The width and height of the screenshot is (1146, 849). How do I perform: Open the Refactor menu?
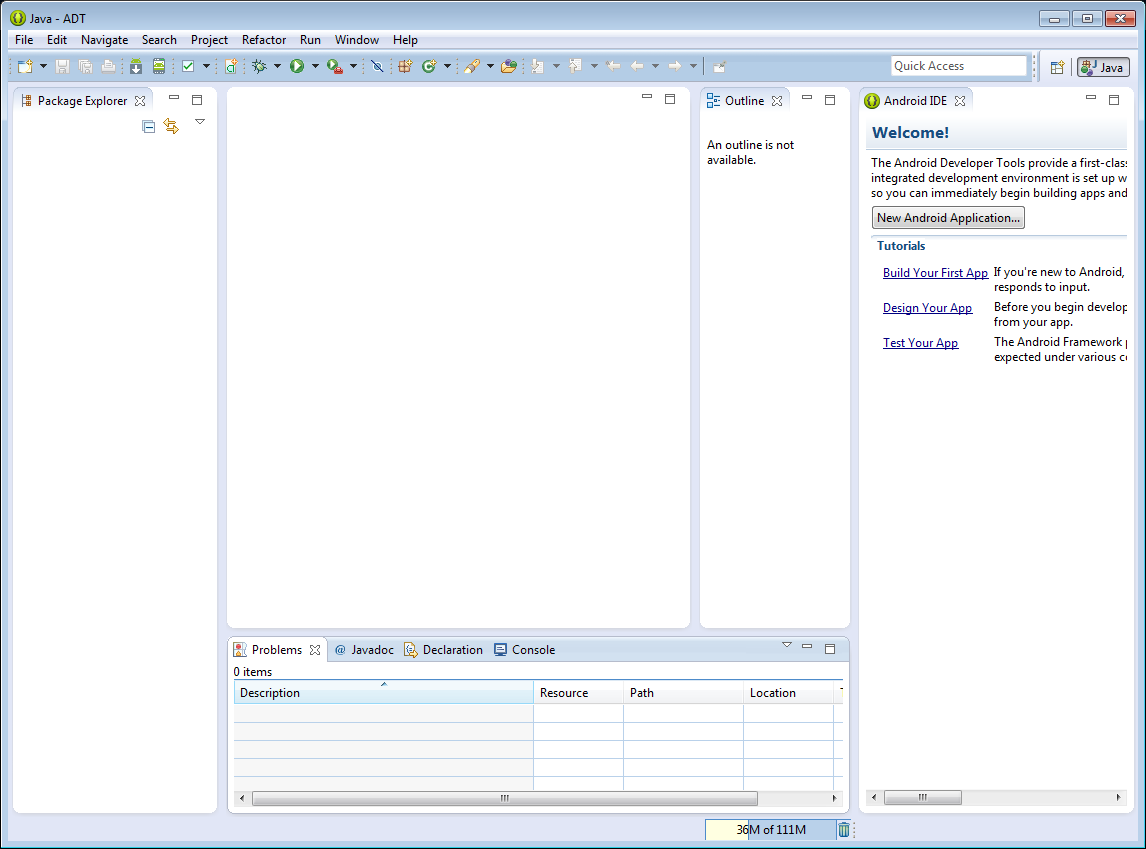pyautogui.click(x=264, y=40)
